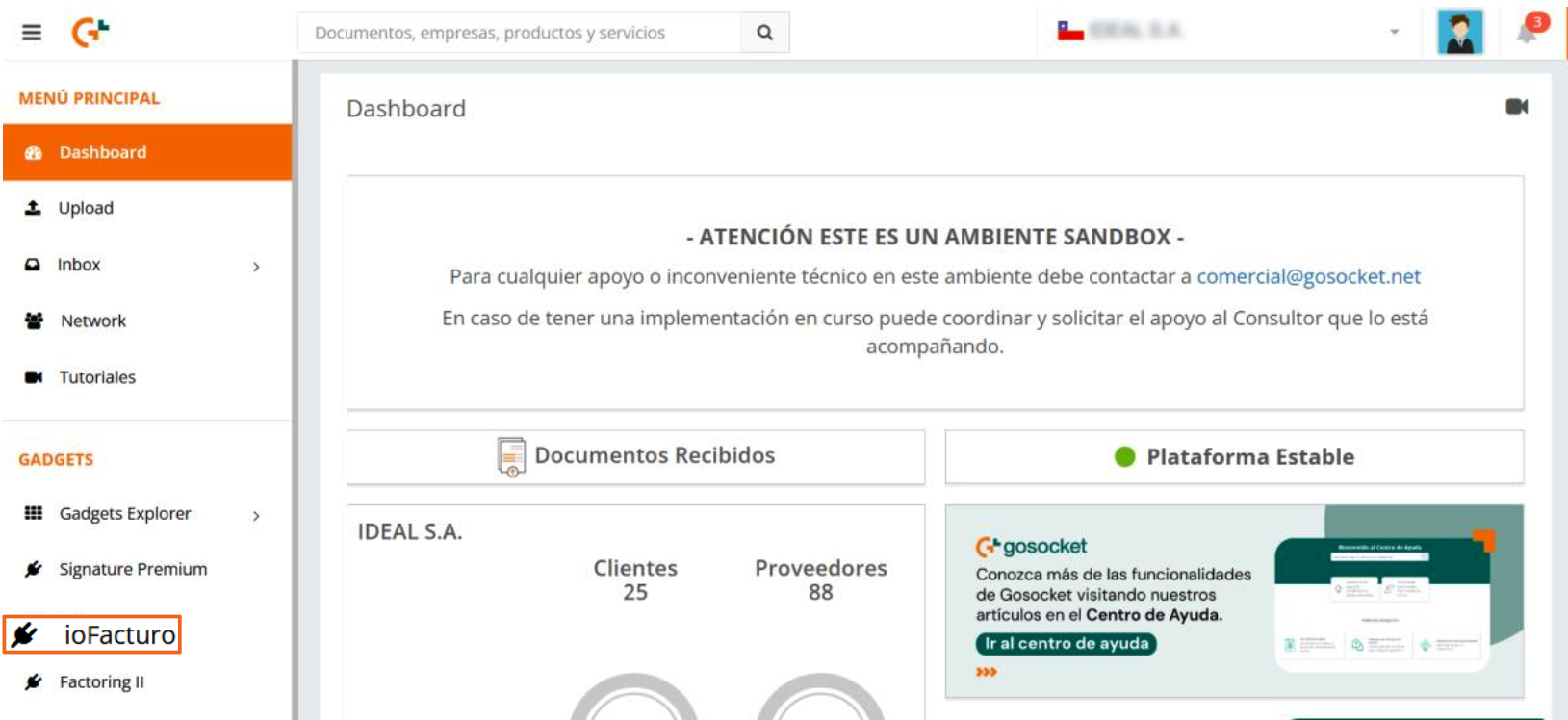Click the Documentos Recibidos document icon
This screenshot has height=720, width=1568.
[511, 456]
